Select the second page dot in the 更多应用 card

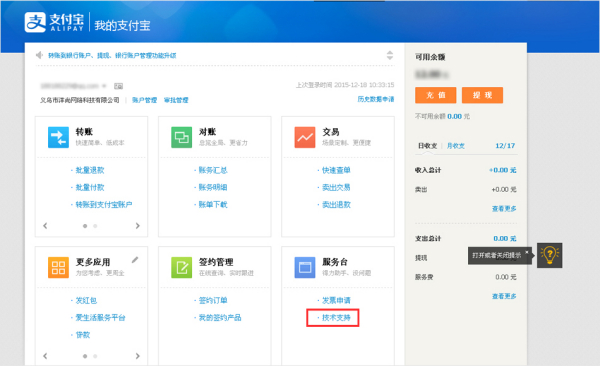(95, 356)
